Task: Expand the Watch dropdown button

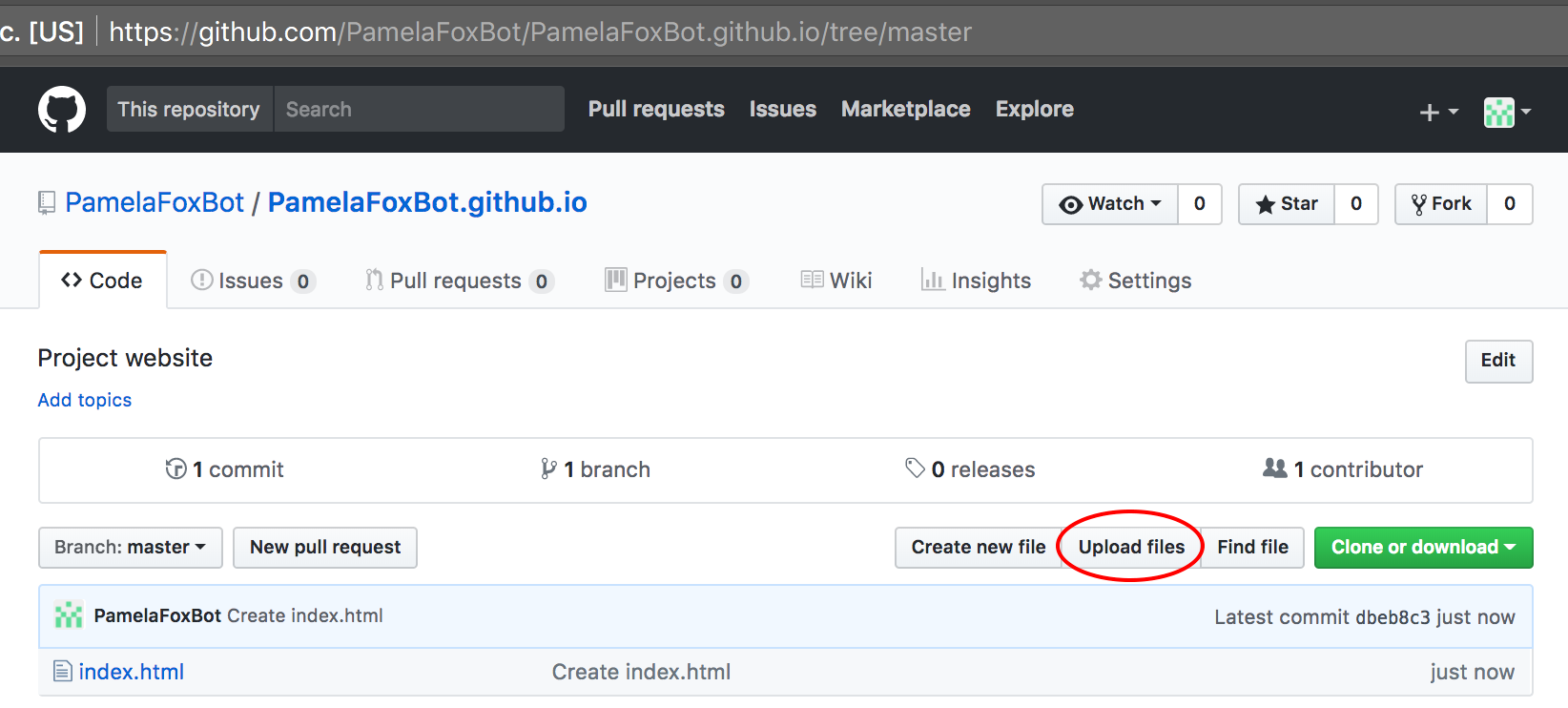Action: (x=1110, y=204)
